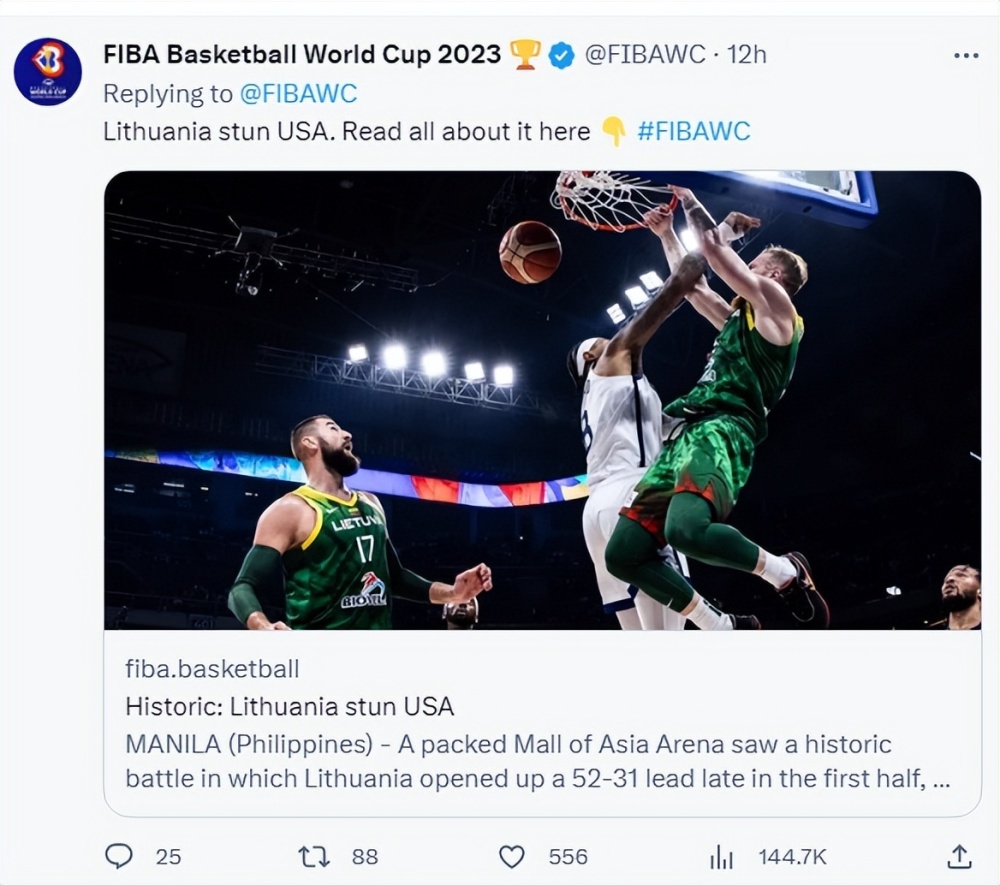Screen dimensions: 1000x885
Task: Click the share icon below the tweet
Action: point(958,856)
